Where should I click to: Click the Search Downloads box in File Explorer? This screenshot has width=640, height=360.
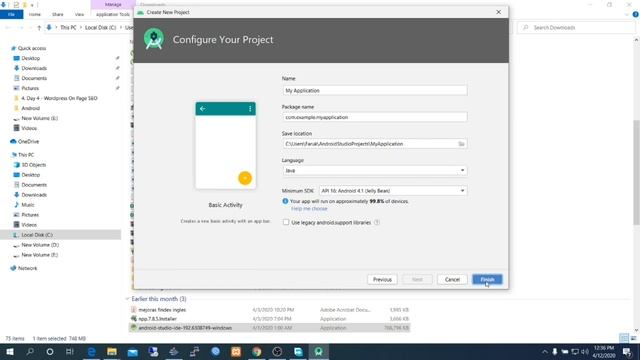point(576,27)
